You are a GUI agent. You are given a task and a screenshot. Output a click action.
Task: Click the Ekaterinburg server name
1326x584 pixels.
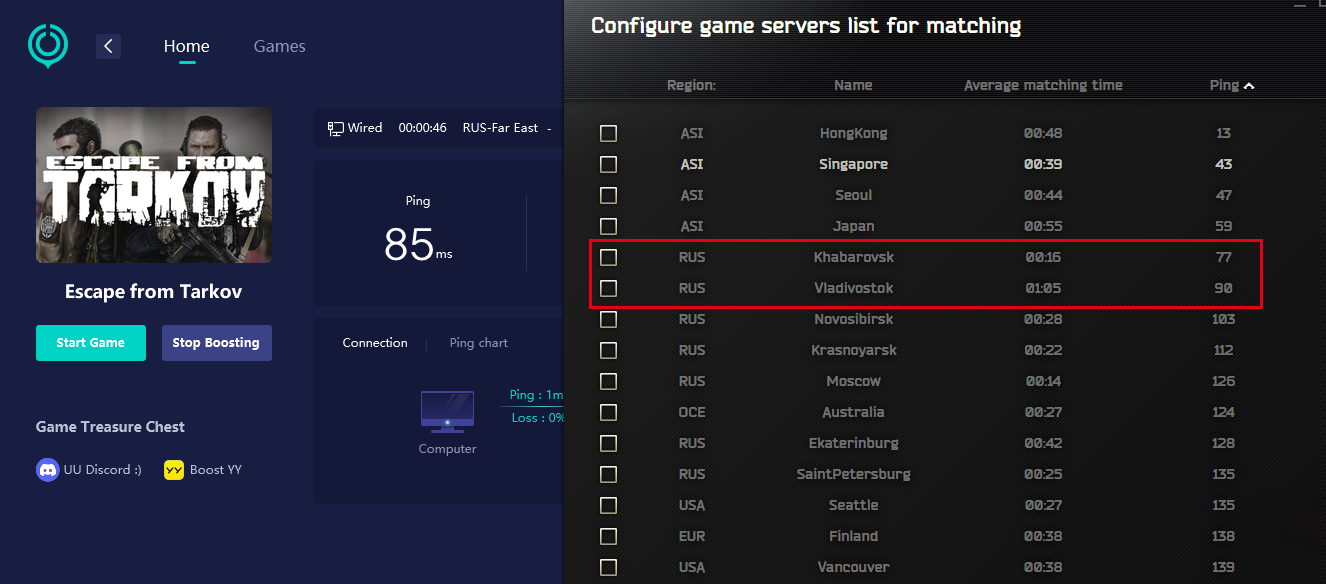tap(854, 443)
